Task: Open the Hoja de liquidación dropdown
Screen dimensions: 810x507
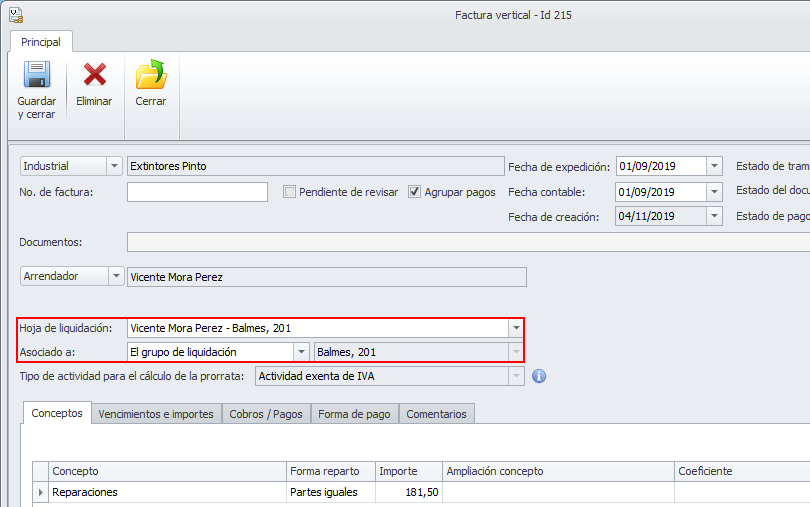Action: 516,328
